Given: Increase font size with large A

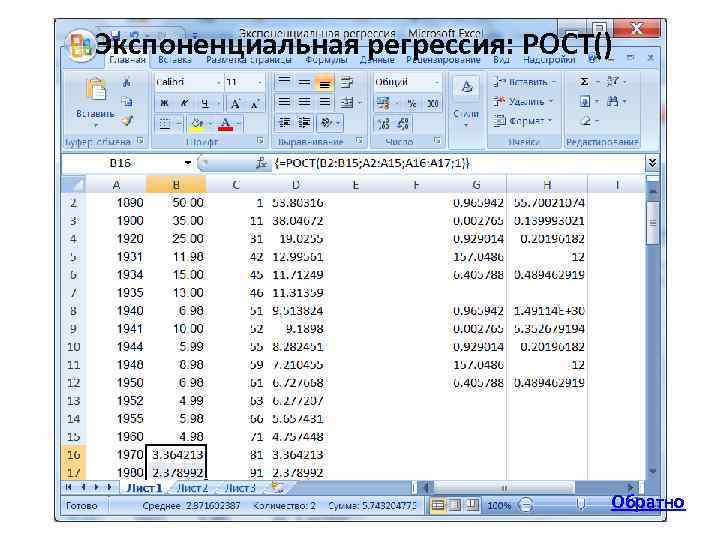Looking at the screenshot, I should [235, 104].
